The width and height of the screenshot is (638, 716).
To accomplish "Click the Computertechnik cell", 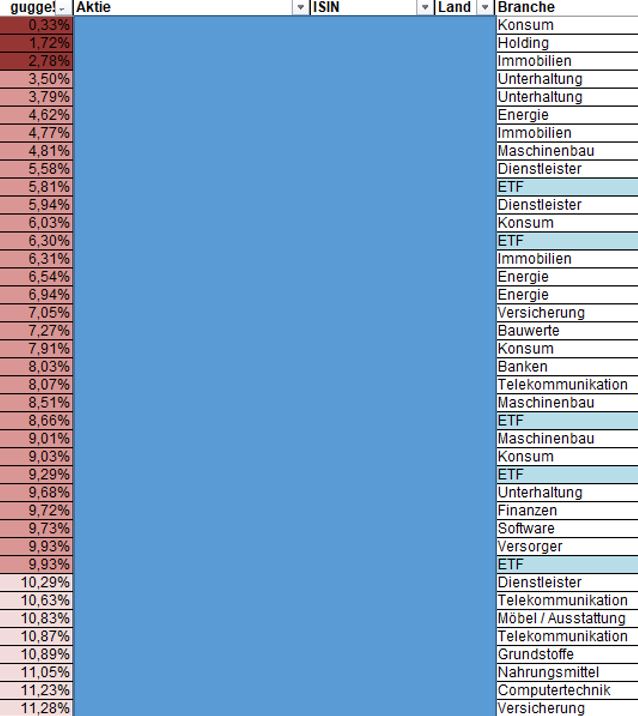I will coord(567,690).
